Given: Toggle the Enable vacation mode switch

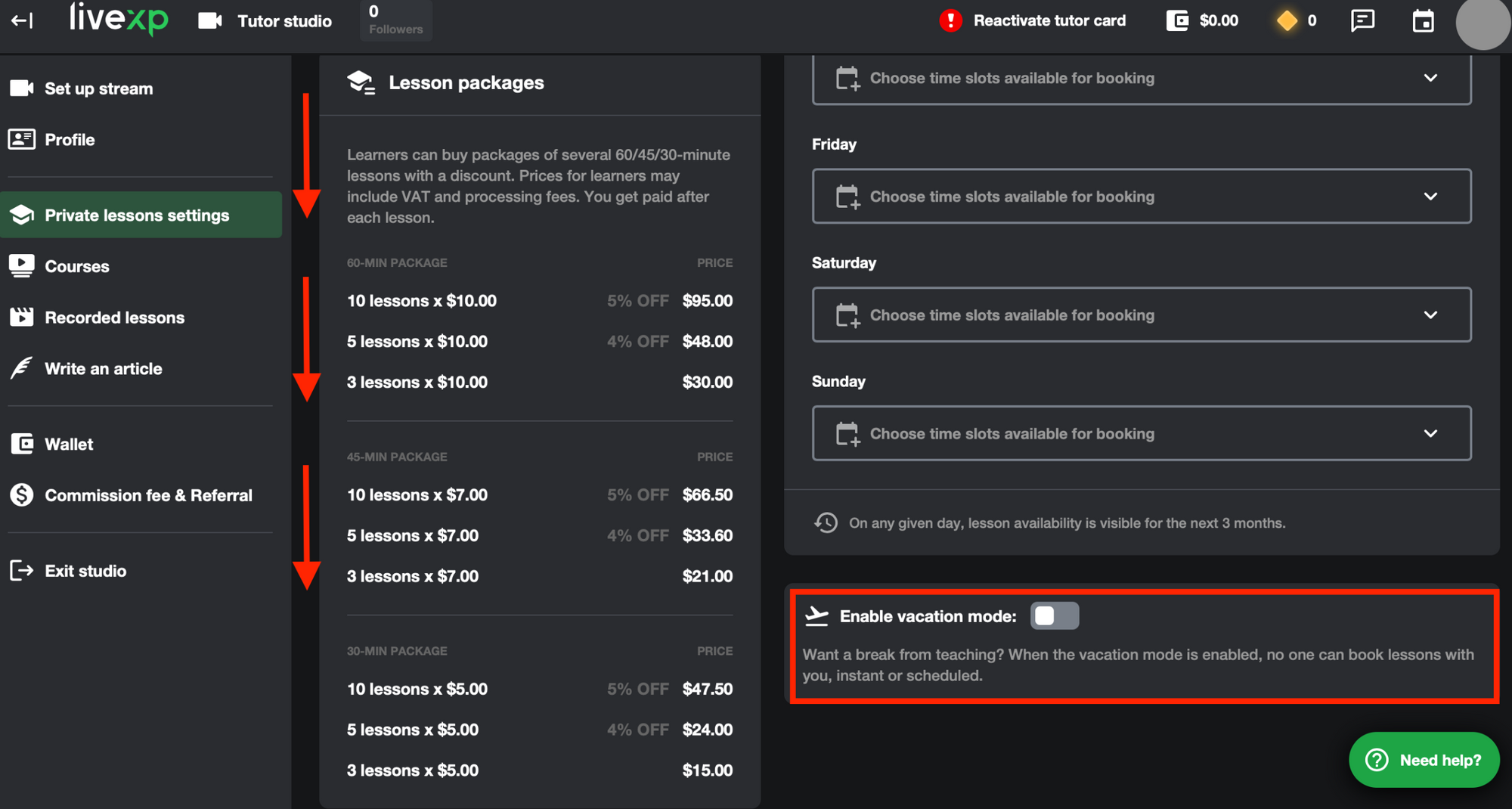Looking at the screenshot, I should coord(1054,616).
